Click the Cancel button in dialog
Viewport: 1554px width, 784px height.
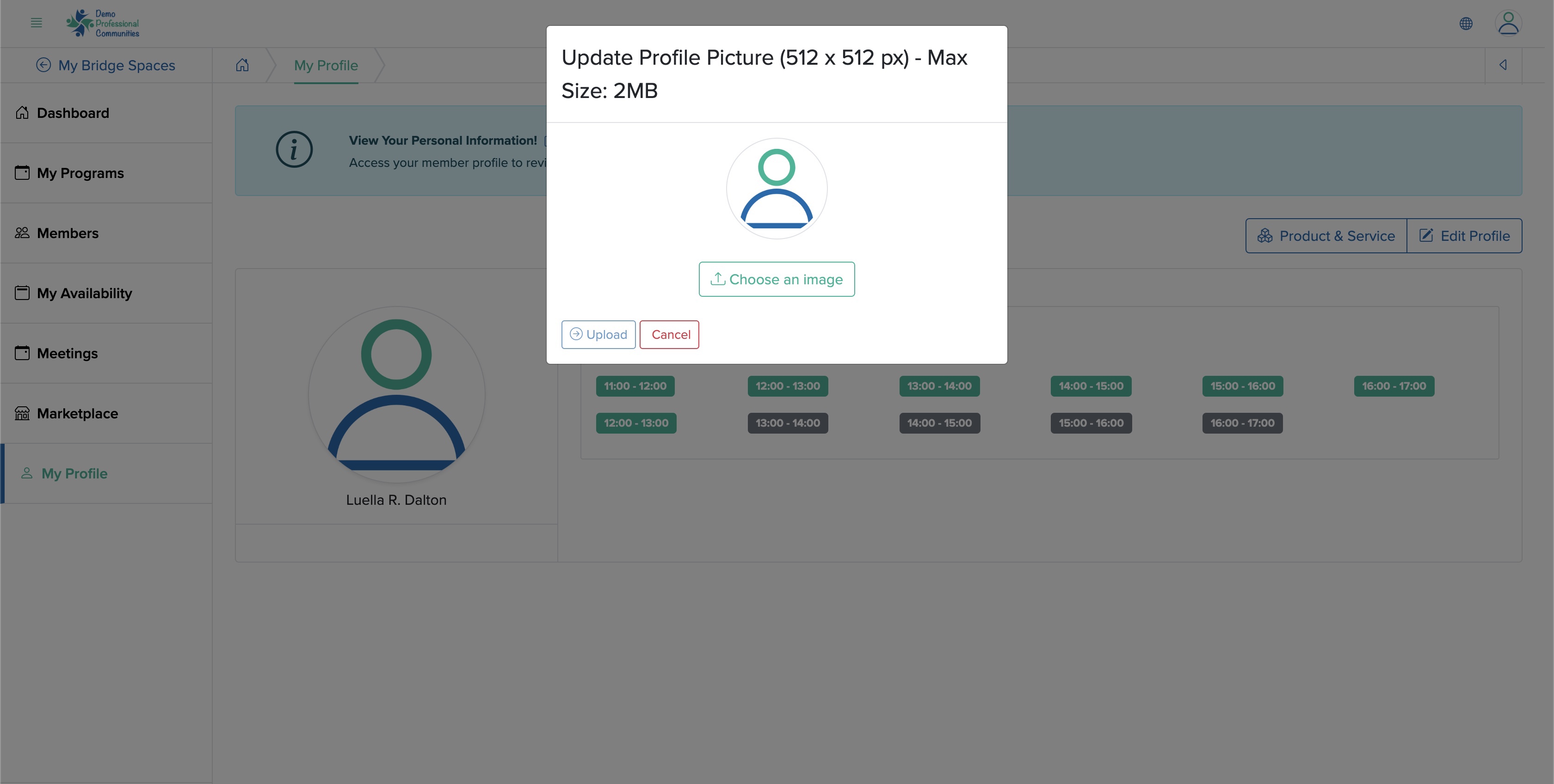pyautogui.click(x=670, y=334)
